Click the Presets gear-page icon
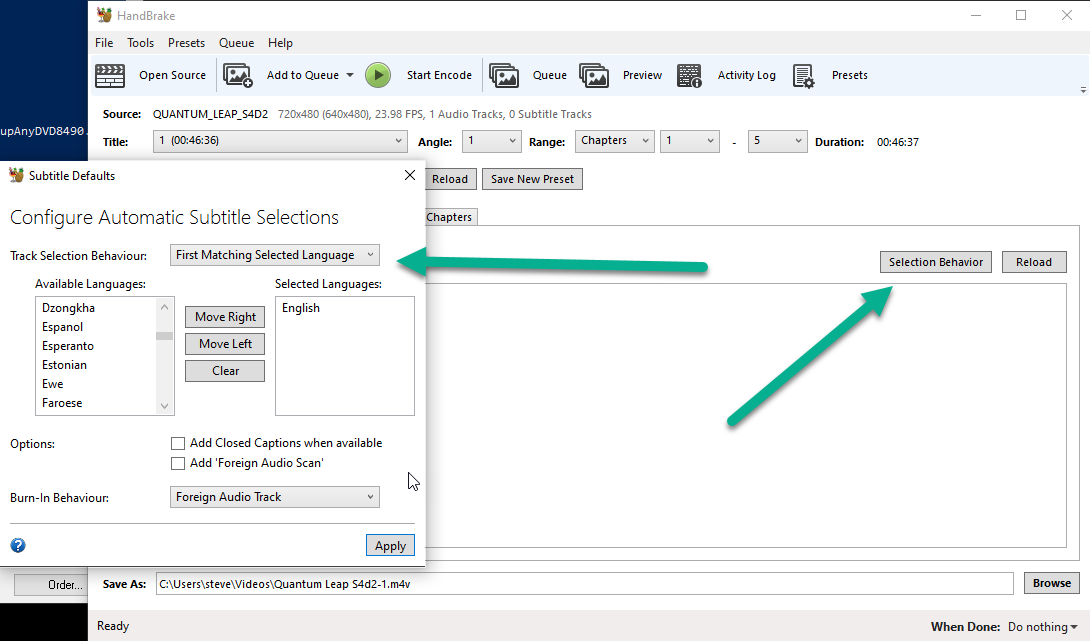 [x=803, y=75]
